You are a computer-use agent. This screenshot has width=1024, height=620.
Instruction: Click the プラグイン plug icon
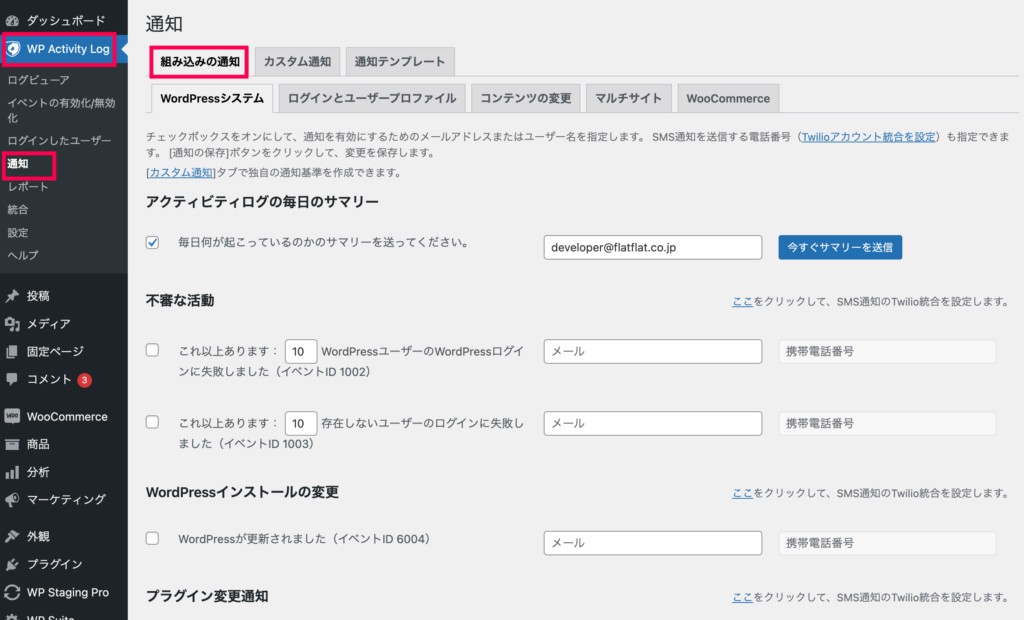pos(12,564)
